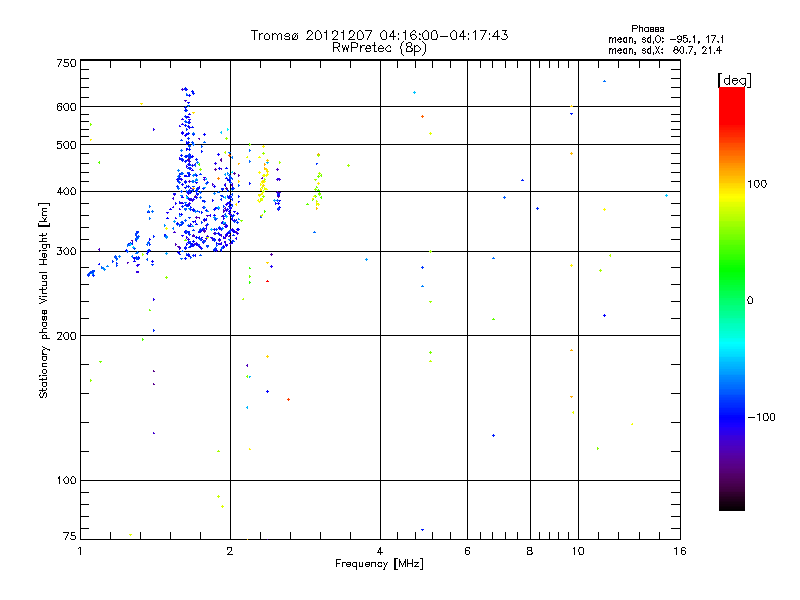Click the 'Frequency [MHz]' axis title
800x600 pixels.
[x=379, y=564]
